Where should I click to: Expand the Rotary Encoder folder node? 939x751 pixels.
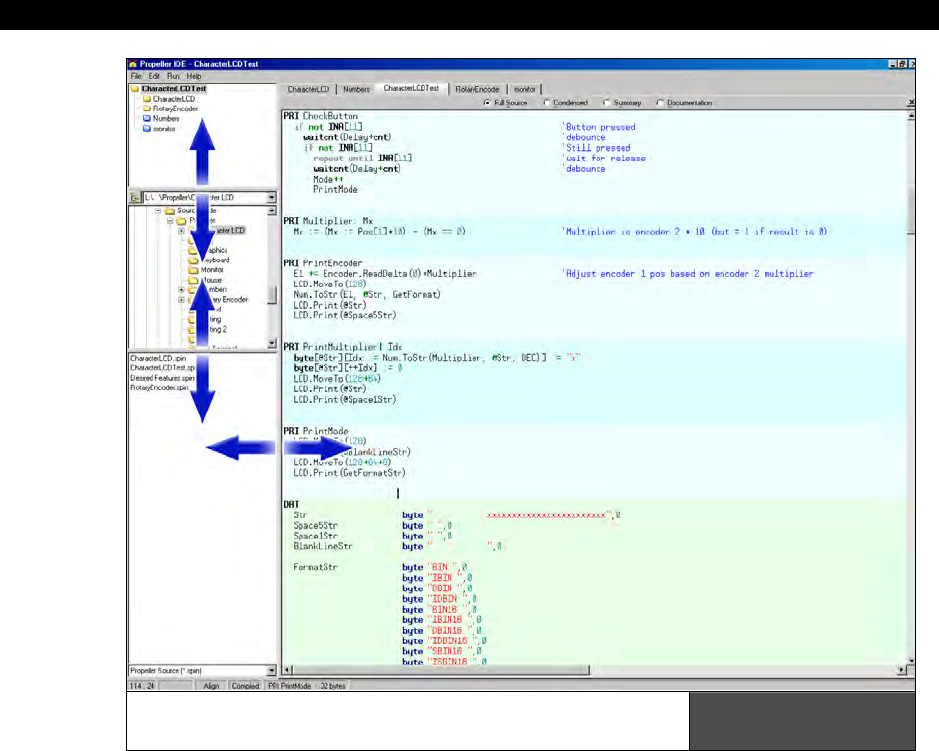coord(181,299)
